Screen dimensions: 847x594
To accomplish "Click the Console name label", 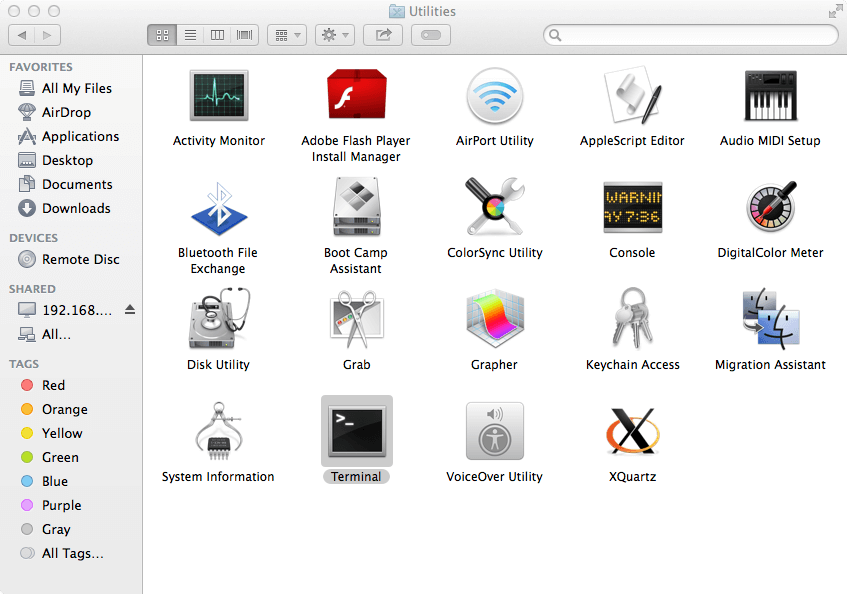I will coord(632,253).
